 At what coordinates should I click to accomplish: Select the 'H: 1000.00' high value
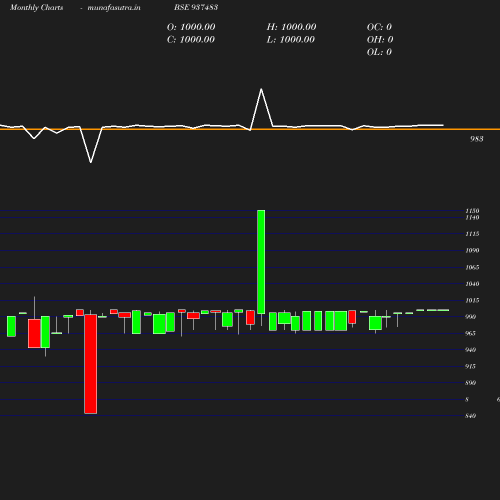[291, 27]
